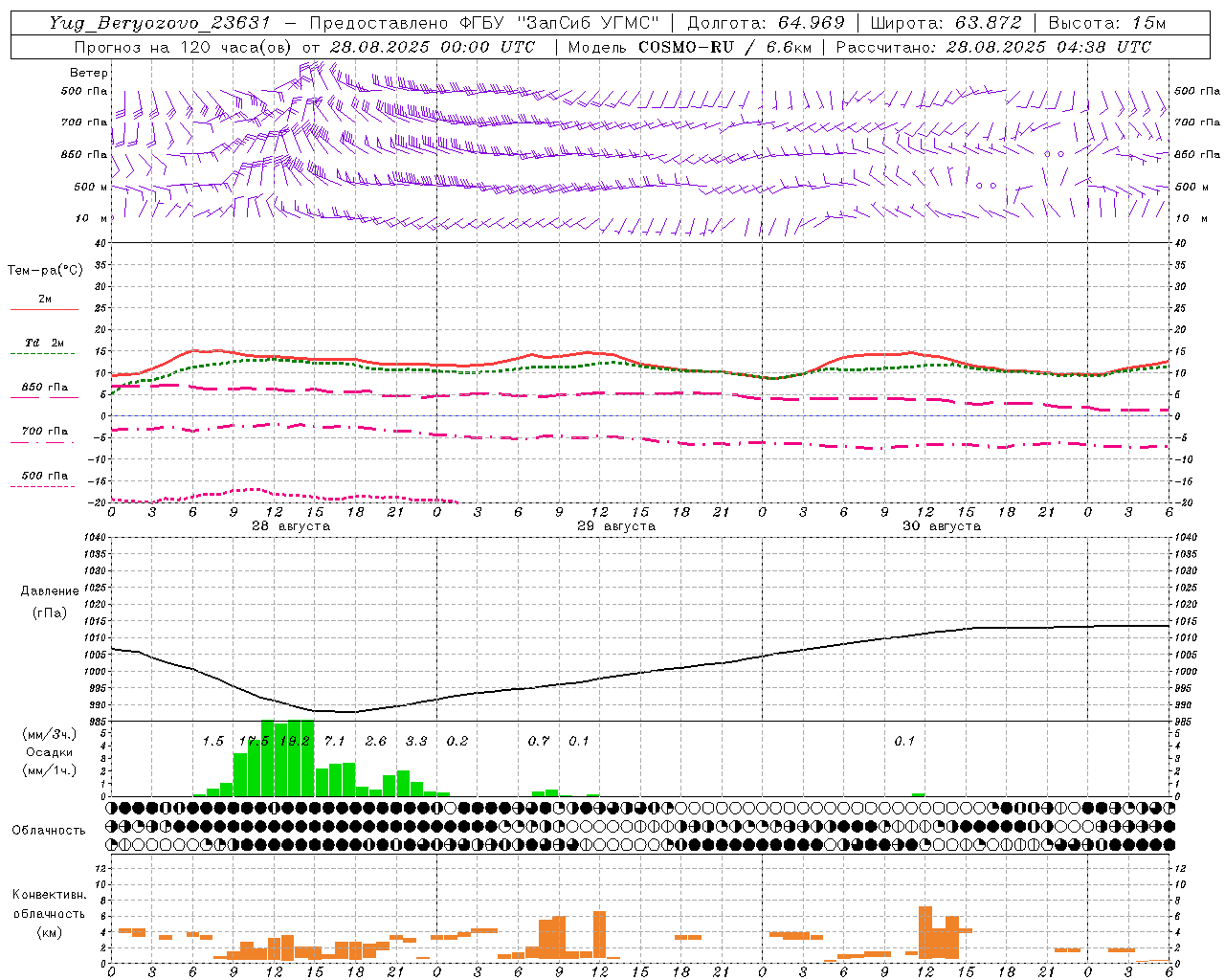Click the 850 гПа temperature legend entry
This screenshot has height=980, width=1225.
tap(44, 388)
